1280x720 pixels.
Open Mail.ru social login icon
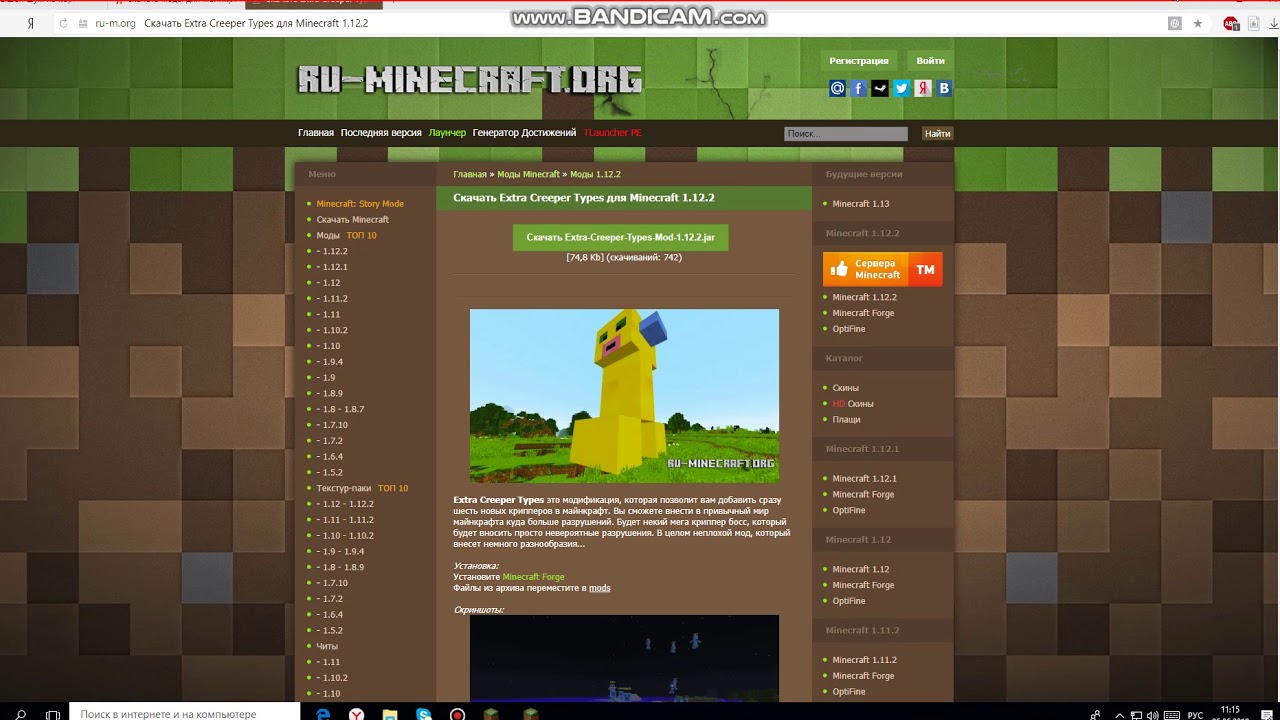click(x=837, y=88)
